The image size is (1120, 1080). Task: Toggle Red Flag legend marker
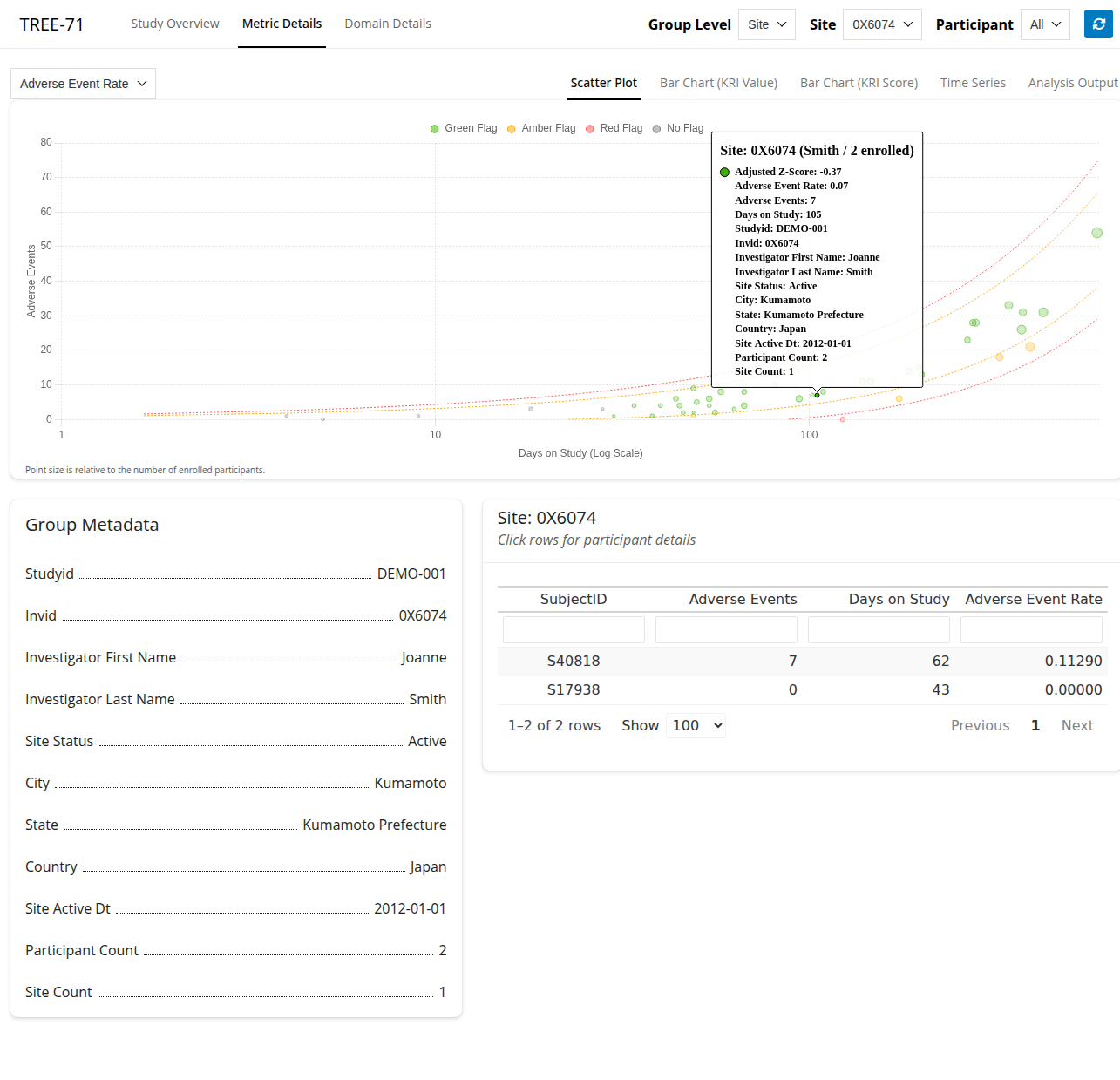[x=590, y=129]
